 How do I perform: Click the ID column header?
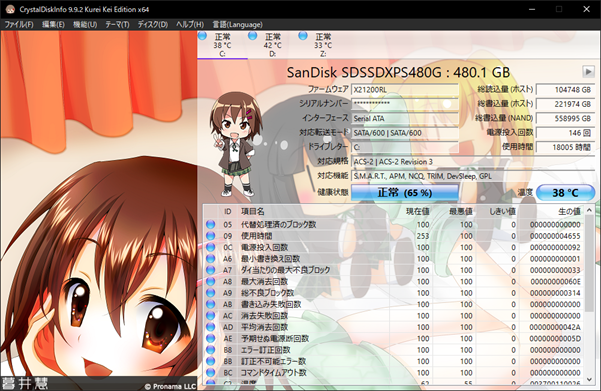228,211
